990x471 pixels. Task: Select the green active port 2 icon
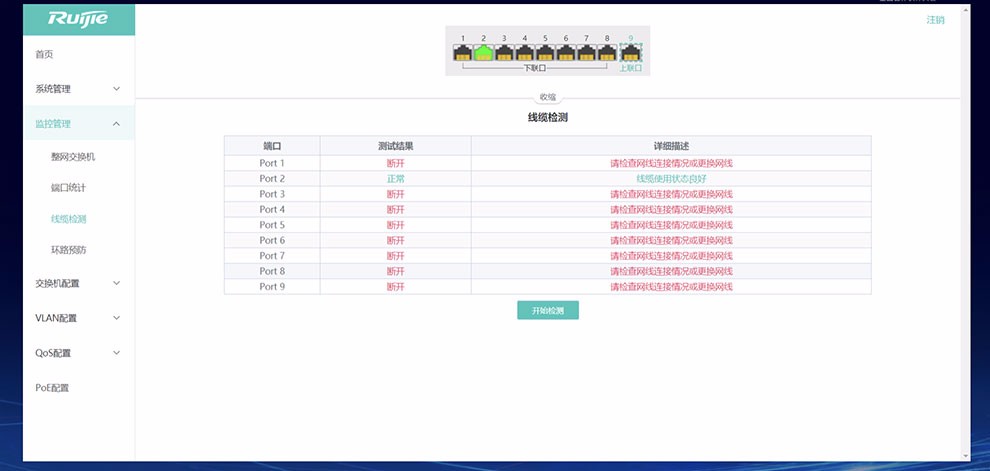[483, 53]
